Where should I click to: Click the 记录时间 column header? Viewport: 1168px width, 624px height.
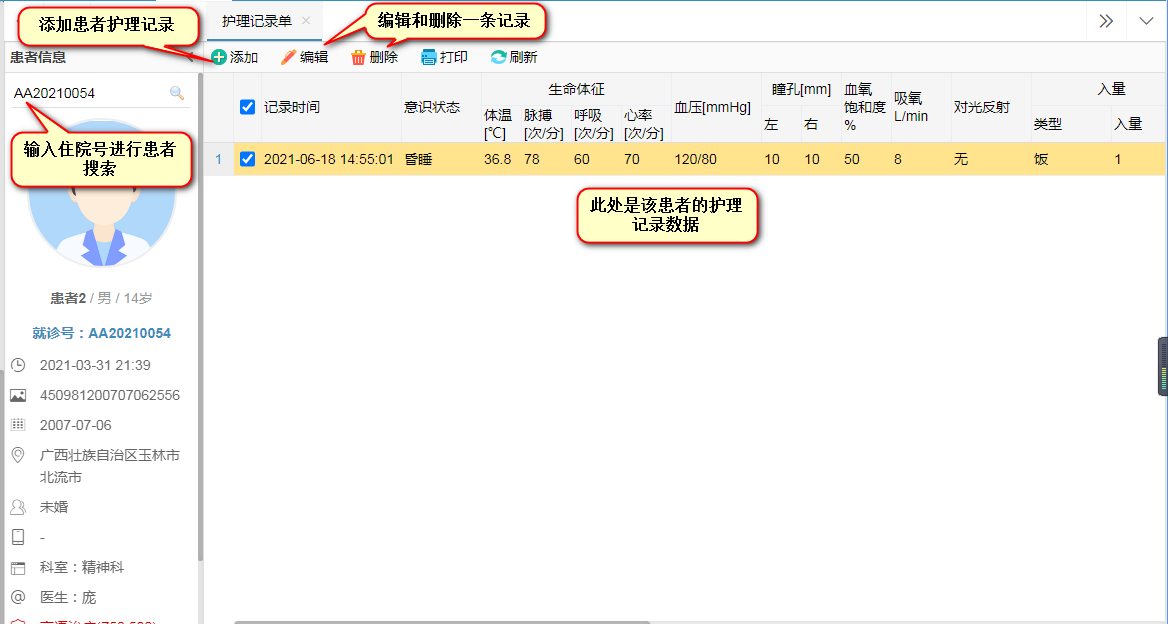click(x=292, y=107)
